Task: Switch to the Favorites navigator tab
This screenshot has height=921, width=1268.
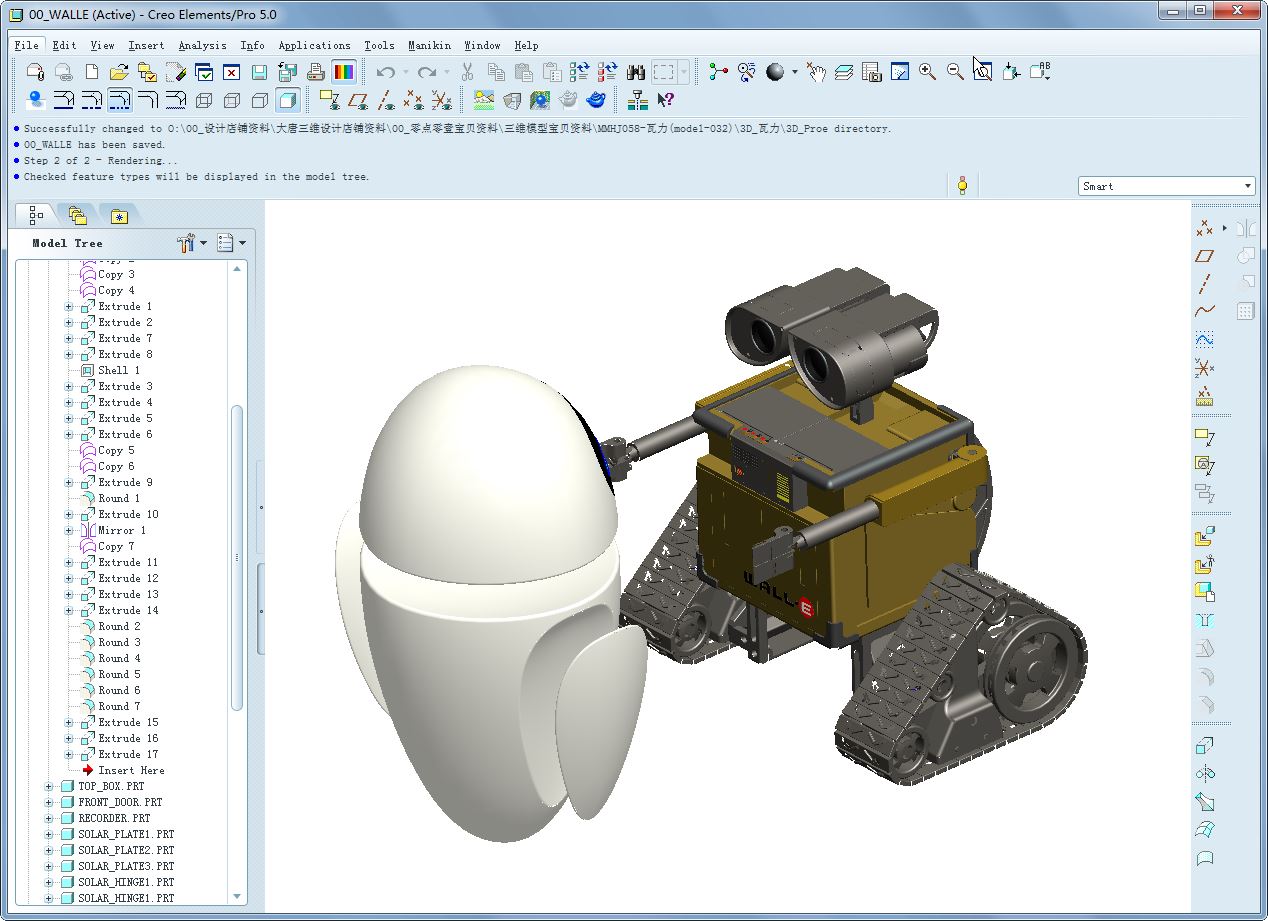Action: pyautogui.click(x=119, y=215)
